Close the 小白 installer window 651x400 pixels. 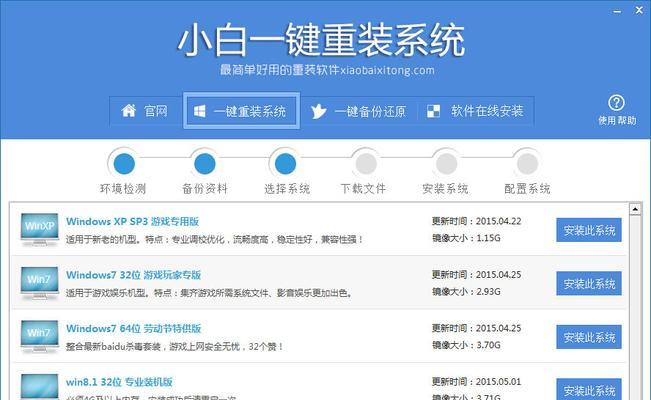click(639, 10)
